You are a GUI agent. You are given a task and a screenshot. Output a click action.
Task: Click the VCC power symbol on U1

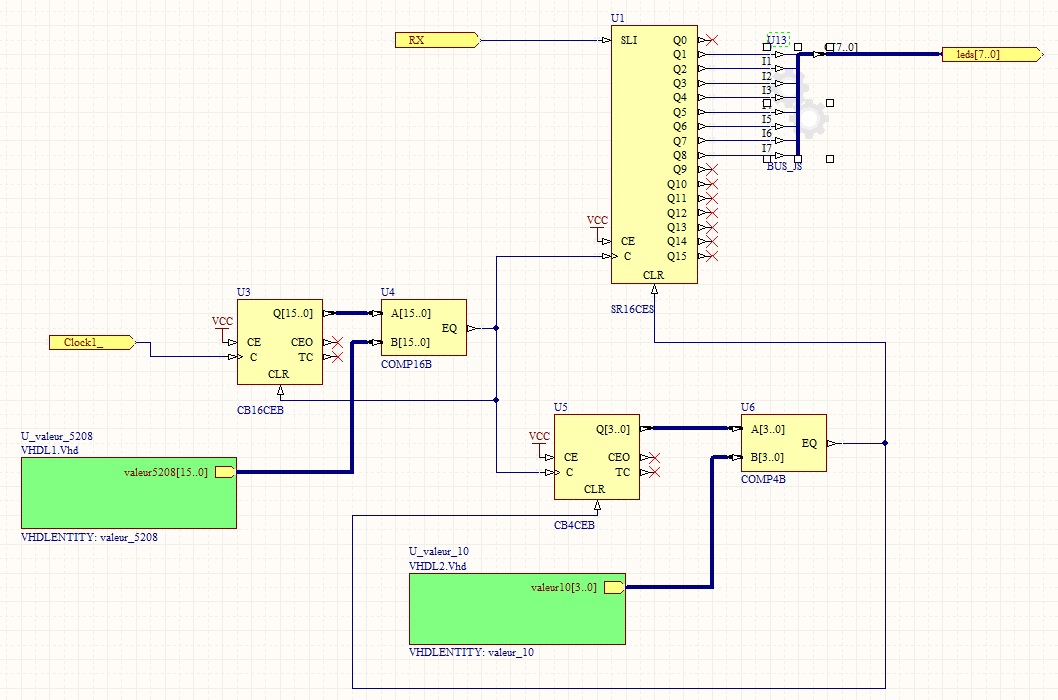tap(597, 222)
